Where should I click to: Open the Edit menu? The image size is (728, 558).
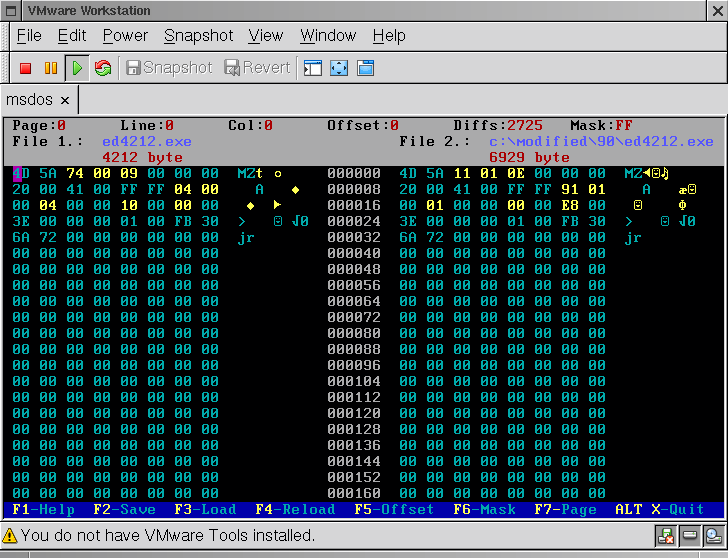(x=72, y=36)
